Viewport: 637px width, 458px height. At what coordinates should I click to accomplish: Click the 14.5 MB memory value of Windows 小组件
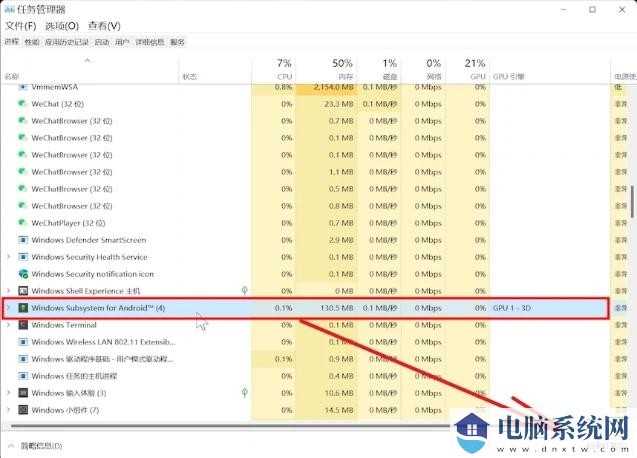(339, 410)
